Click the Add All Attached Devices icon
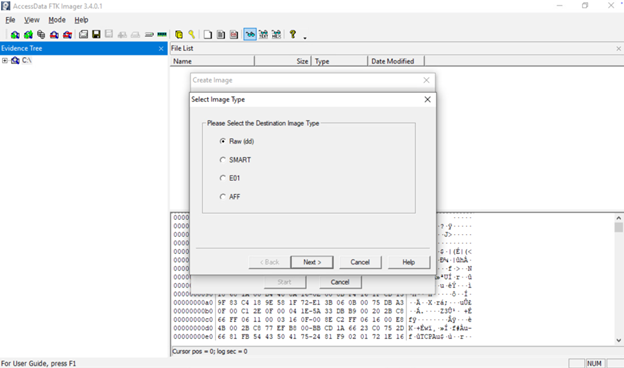 pyautogui.click(x=28, y=35)
